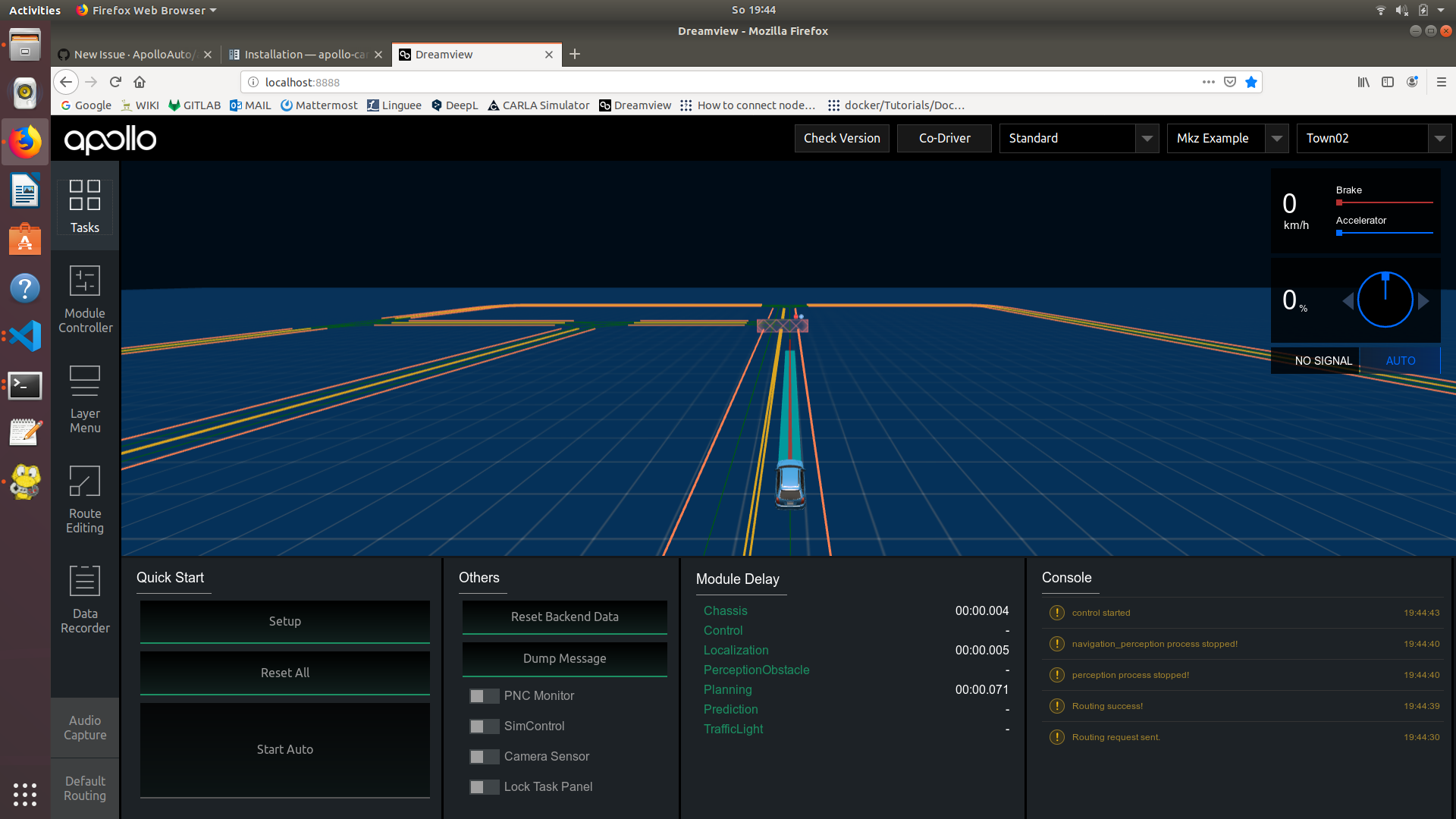Show Applications grid in dock
The width and height of the screenshot is (1456, 819).
(x=25, y=794)
